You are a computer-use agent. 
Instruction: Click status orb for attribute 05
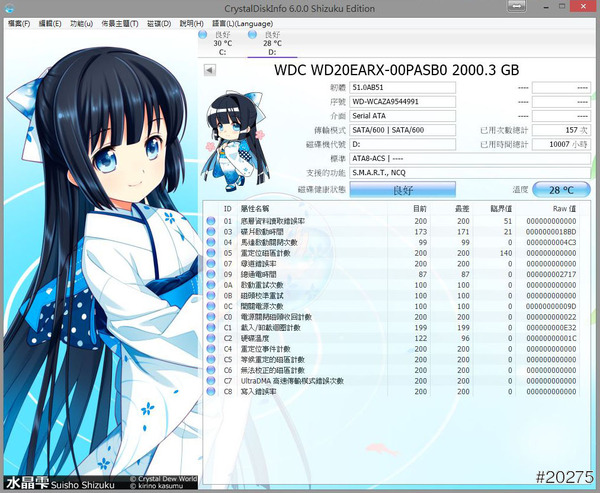coord(209,252)
